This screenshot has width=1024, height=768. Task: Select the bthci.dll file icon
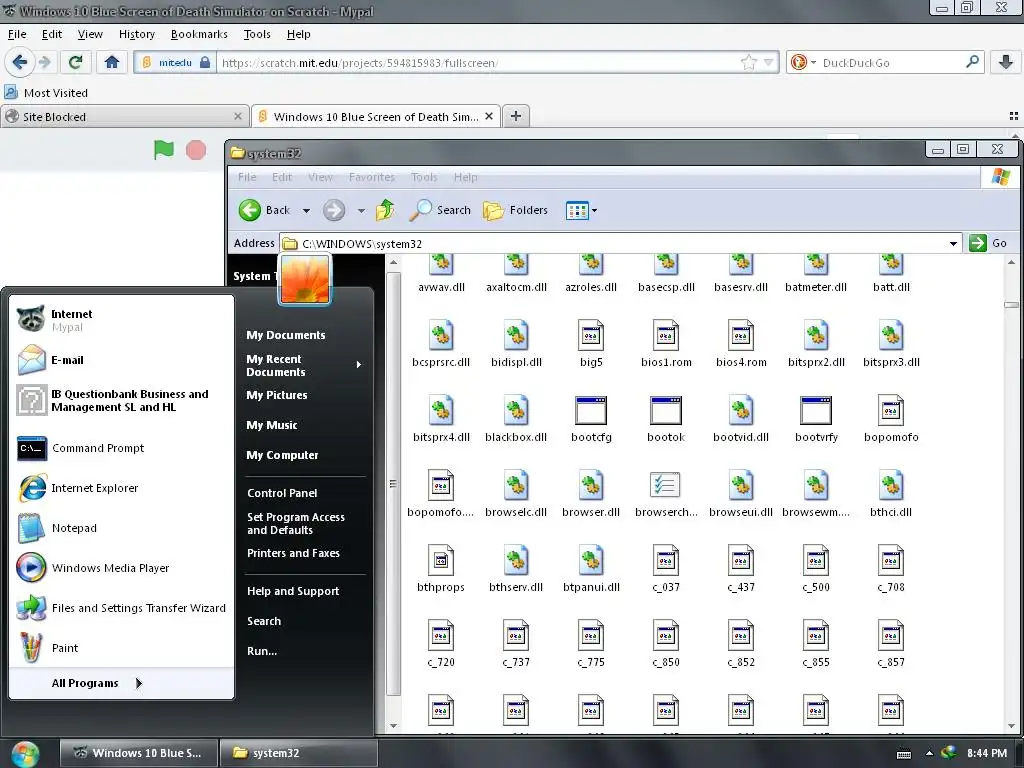click(891, 486)
